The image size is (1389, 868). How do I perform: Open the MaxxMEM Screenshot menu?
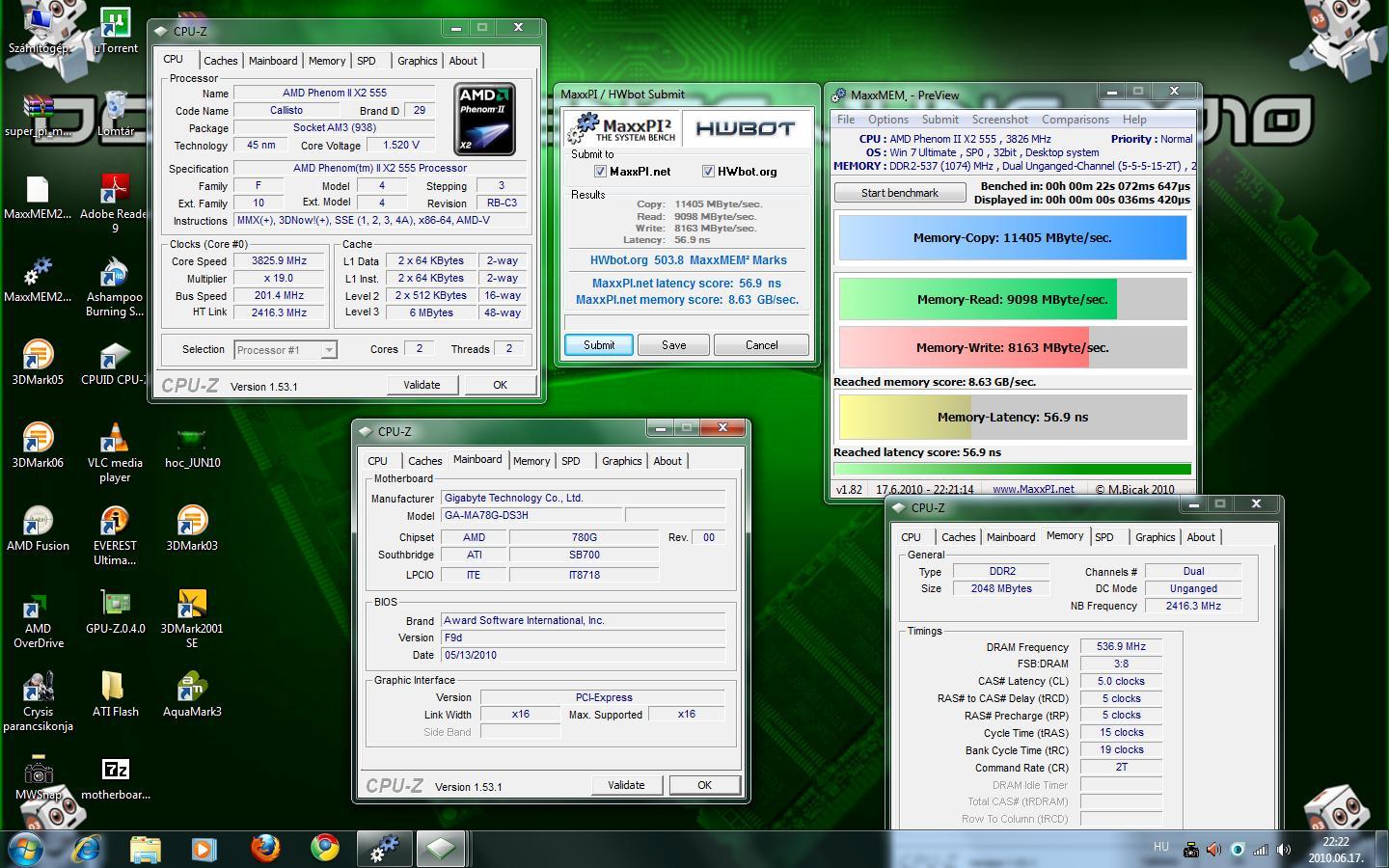click(999, 120)
